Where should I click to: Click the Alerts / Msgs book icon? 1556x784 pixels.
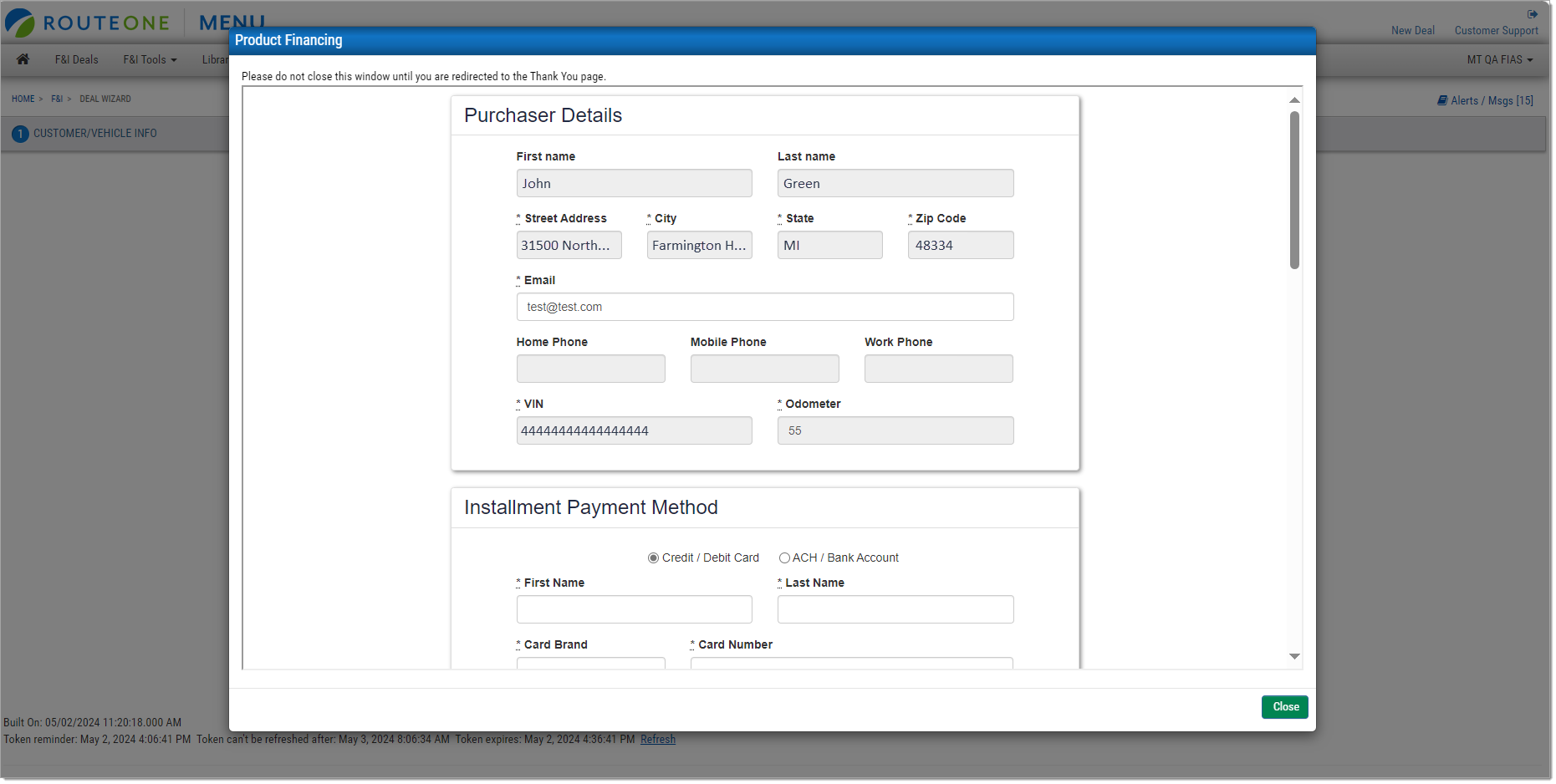click(1442, 100)
